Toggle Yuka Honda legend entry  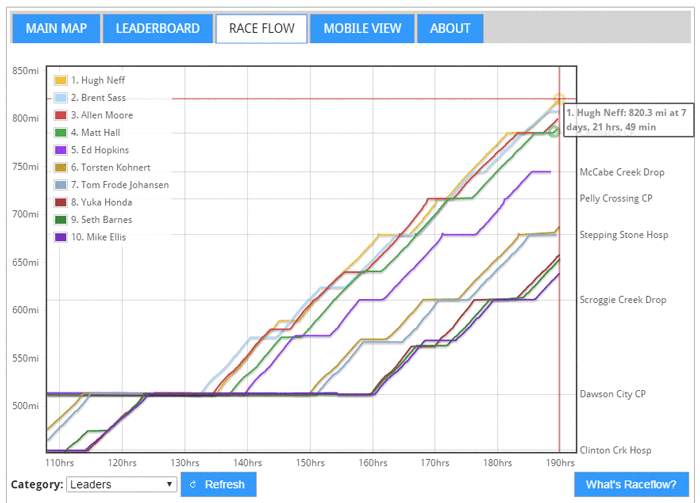[x=103, y=202]
